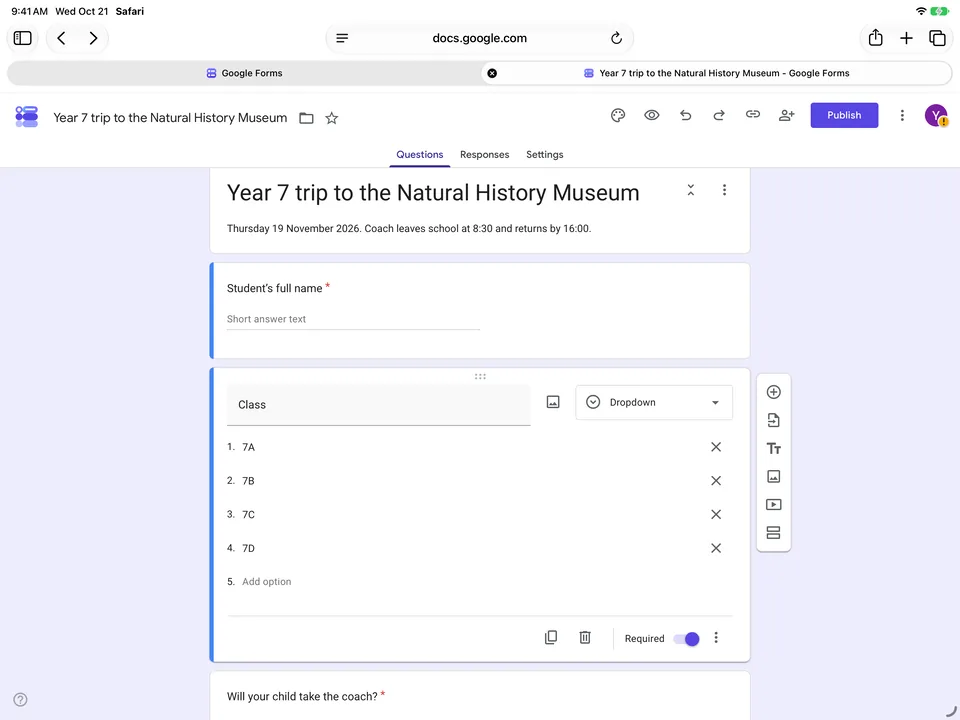This screenshot has height=720, width=960.
Task: Go back in Safari
Action: pos(61,38)
